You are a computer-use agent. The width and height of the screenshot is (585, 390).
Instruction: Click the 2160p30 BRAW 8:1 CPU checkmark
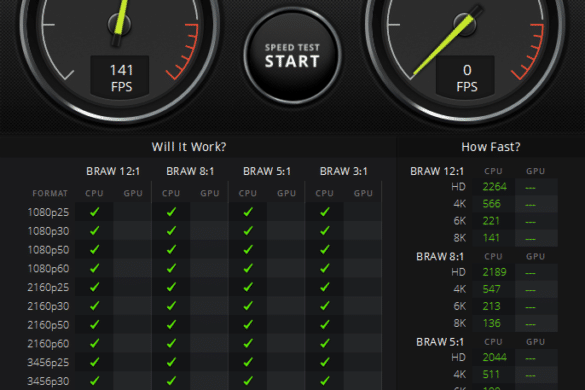point(171,306)
